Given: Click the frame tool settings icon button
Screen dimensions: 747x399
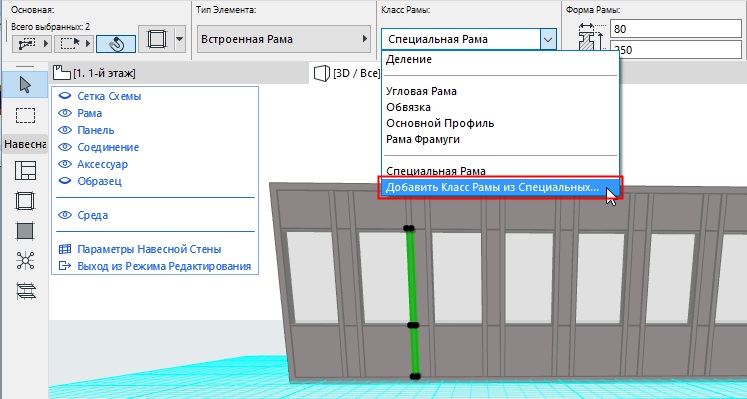Looking at the screenshot, I should [157, 39].
